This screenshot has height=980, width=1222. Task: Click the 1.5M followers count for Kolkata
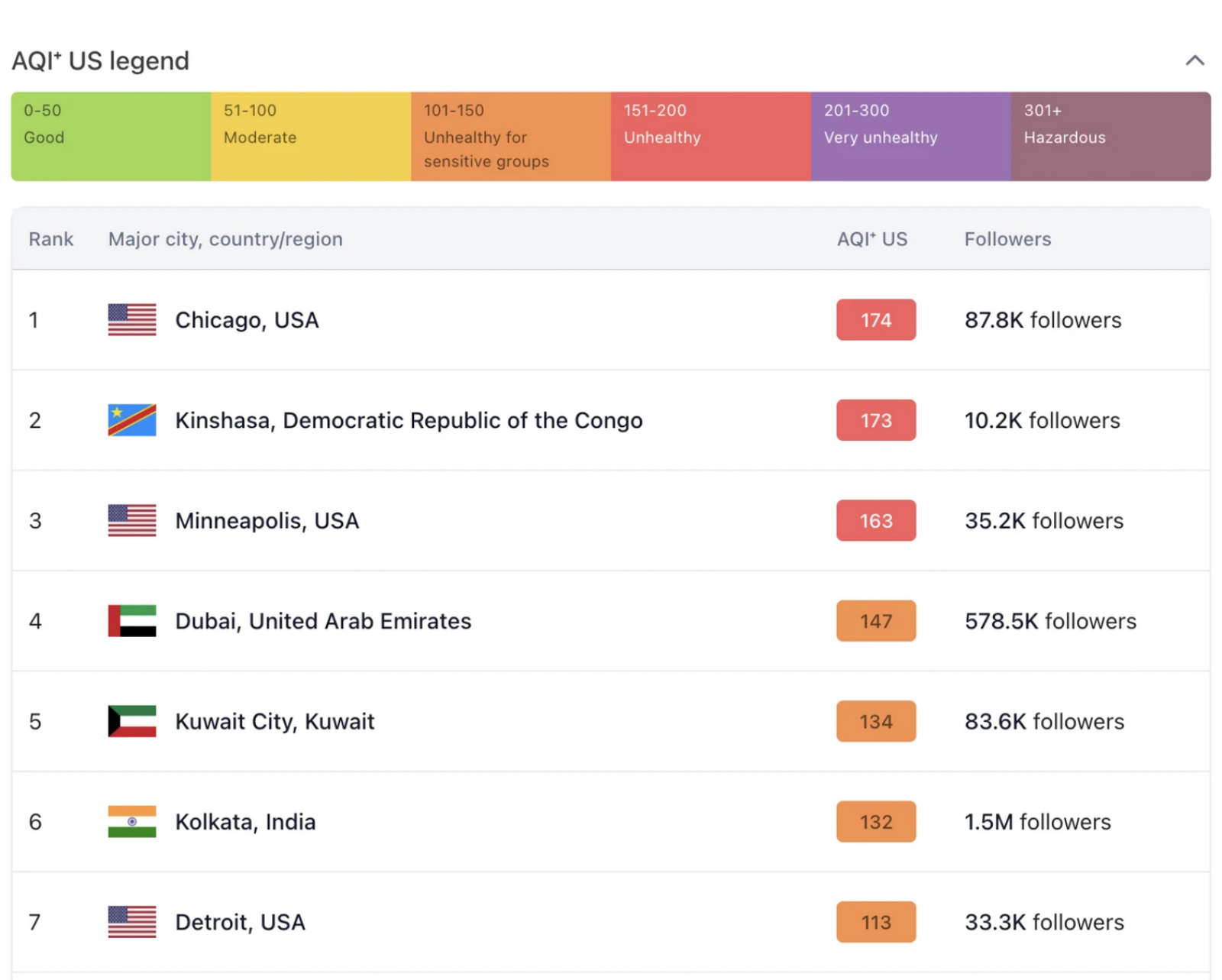[x=1036, y=821]
